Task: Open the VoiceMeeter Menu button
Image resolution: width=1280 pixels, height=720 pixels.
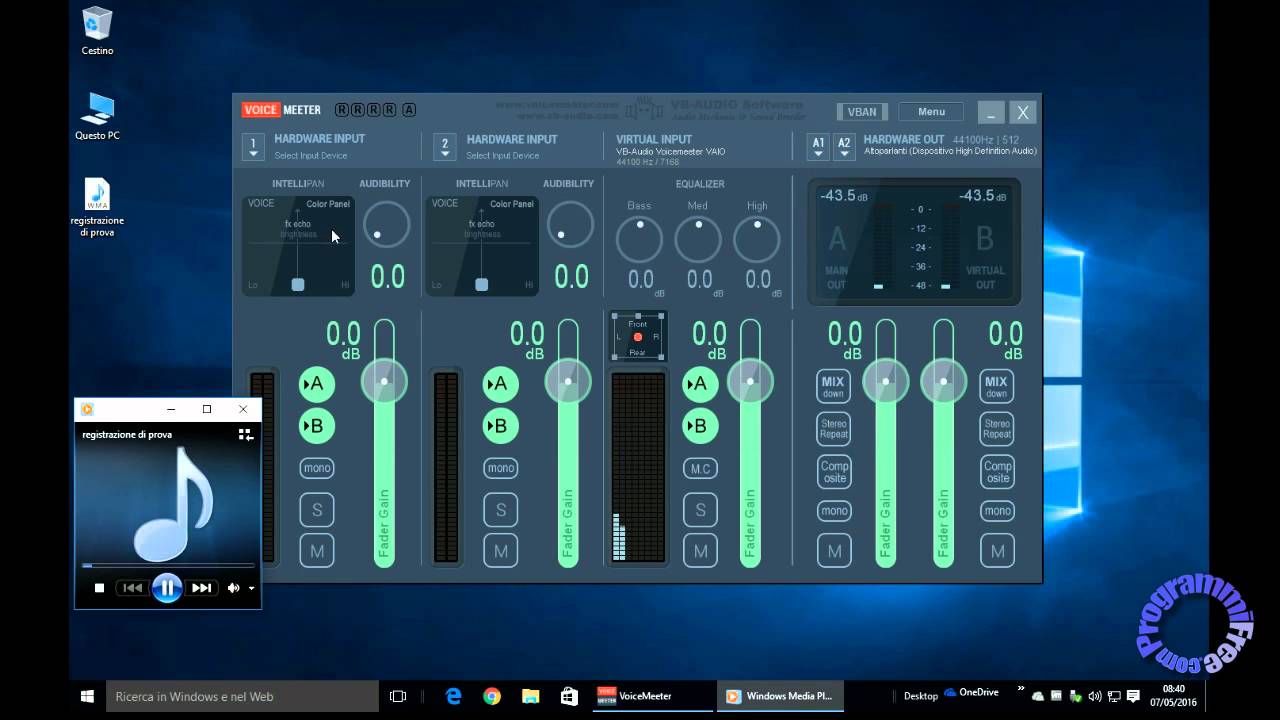Action: pos(931,112)
